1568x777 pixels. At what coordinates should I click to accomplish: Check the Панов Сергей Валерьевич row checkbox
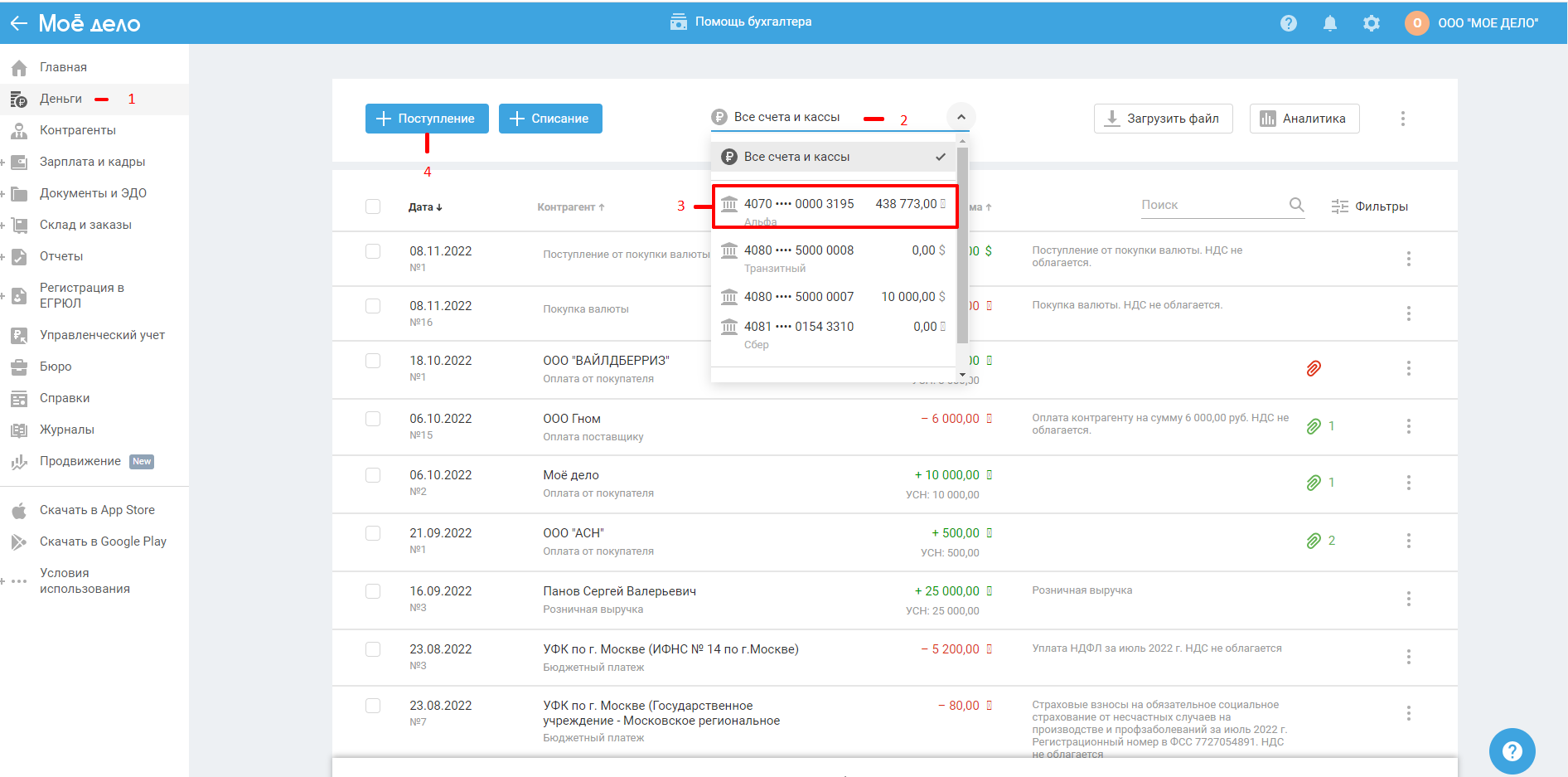click(x=373, y=591)
